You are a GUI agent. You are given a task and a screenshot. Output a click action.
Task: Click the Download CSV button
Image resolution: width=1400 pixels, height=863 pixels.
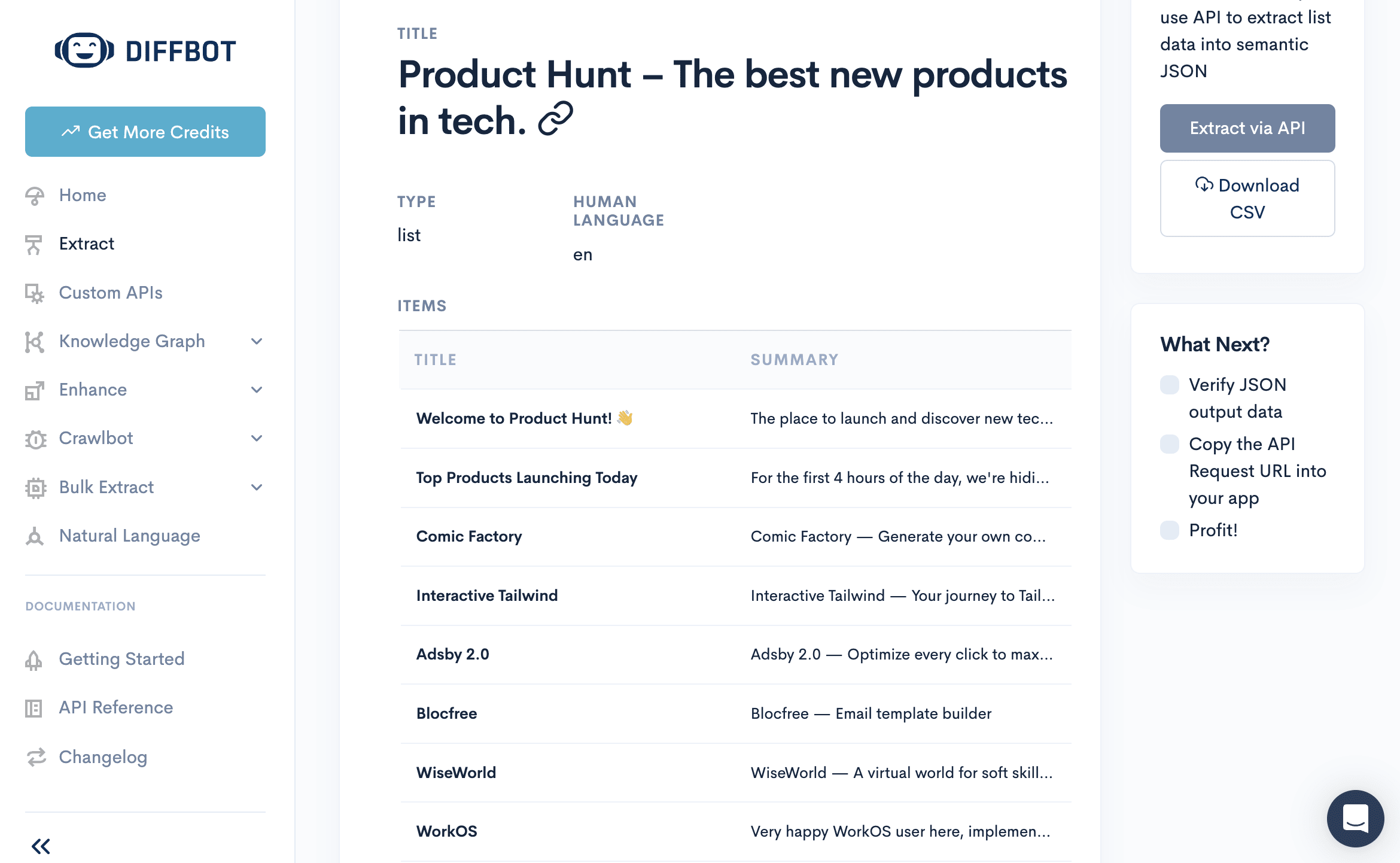1247,198
